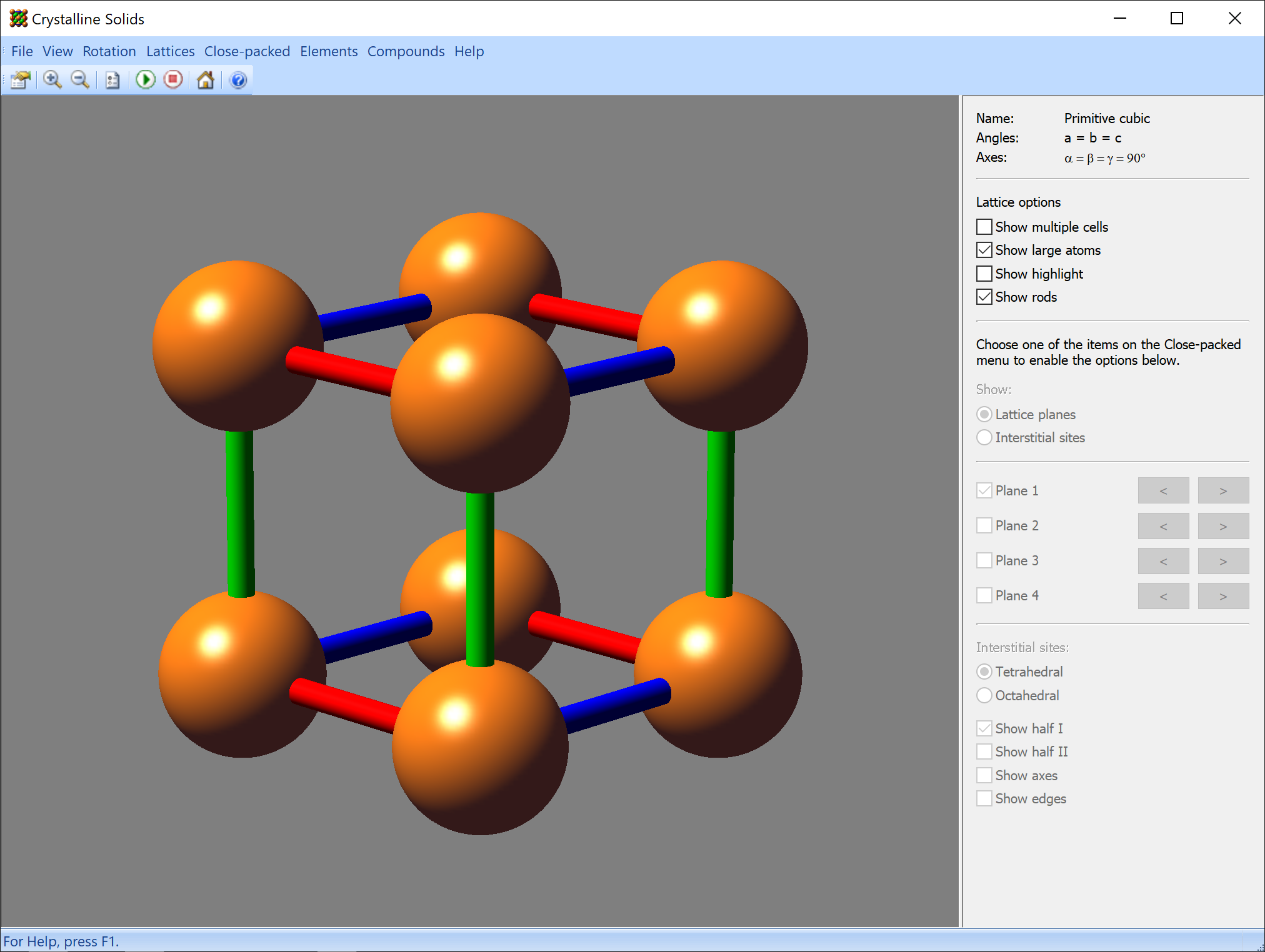Open the Lattices menu

(170, 51)
